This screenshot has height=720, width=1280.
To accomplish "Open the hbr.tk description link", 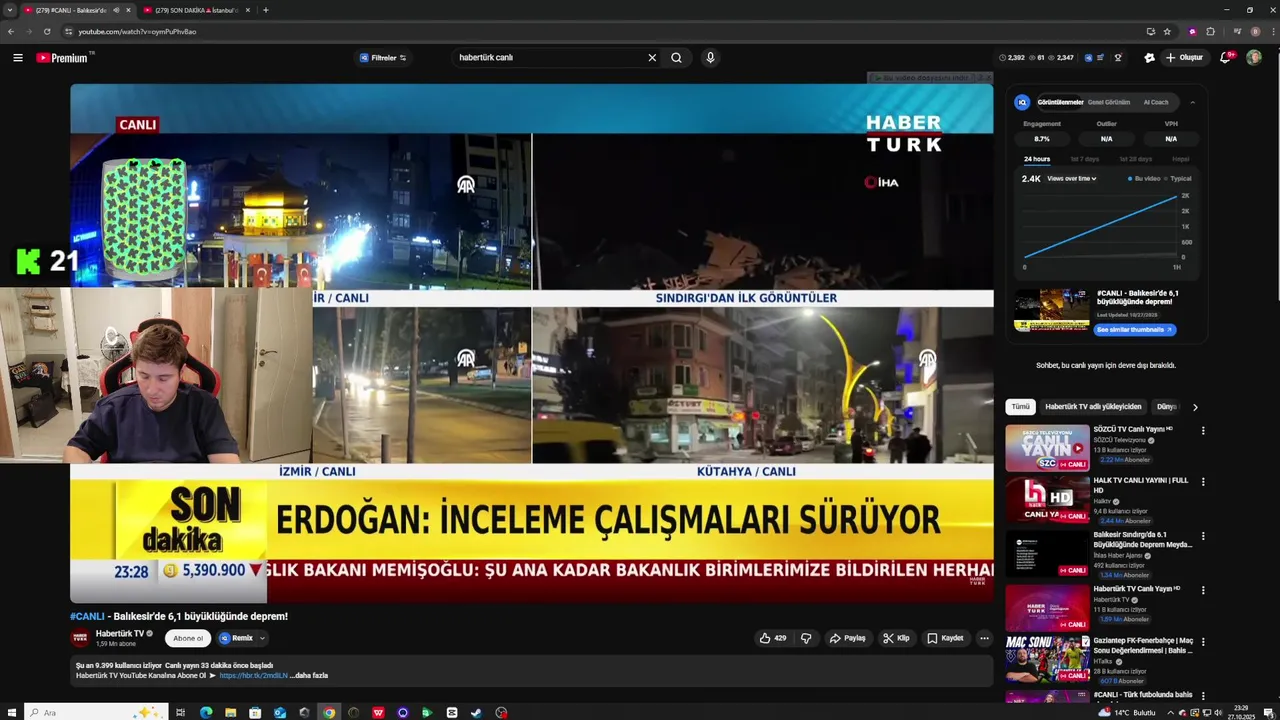I will (x=253, y=676).
